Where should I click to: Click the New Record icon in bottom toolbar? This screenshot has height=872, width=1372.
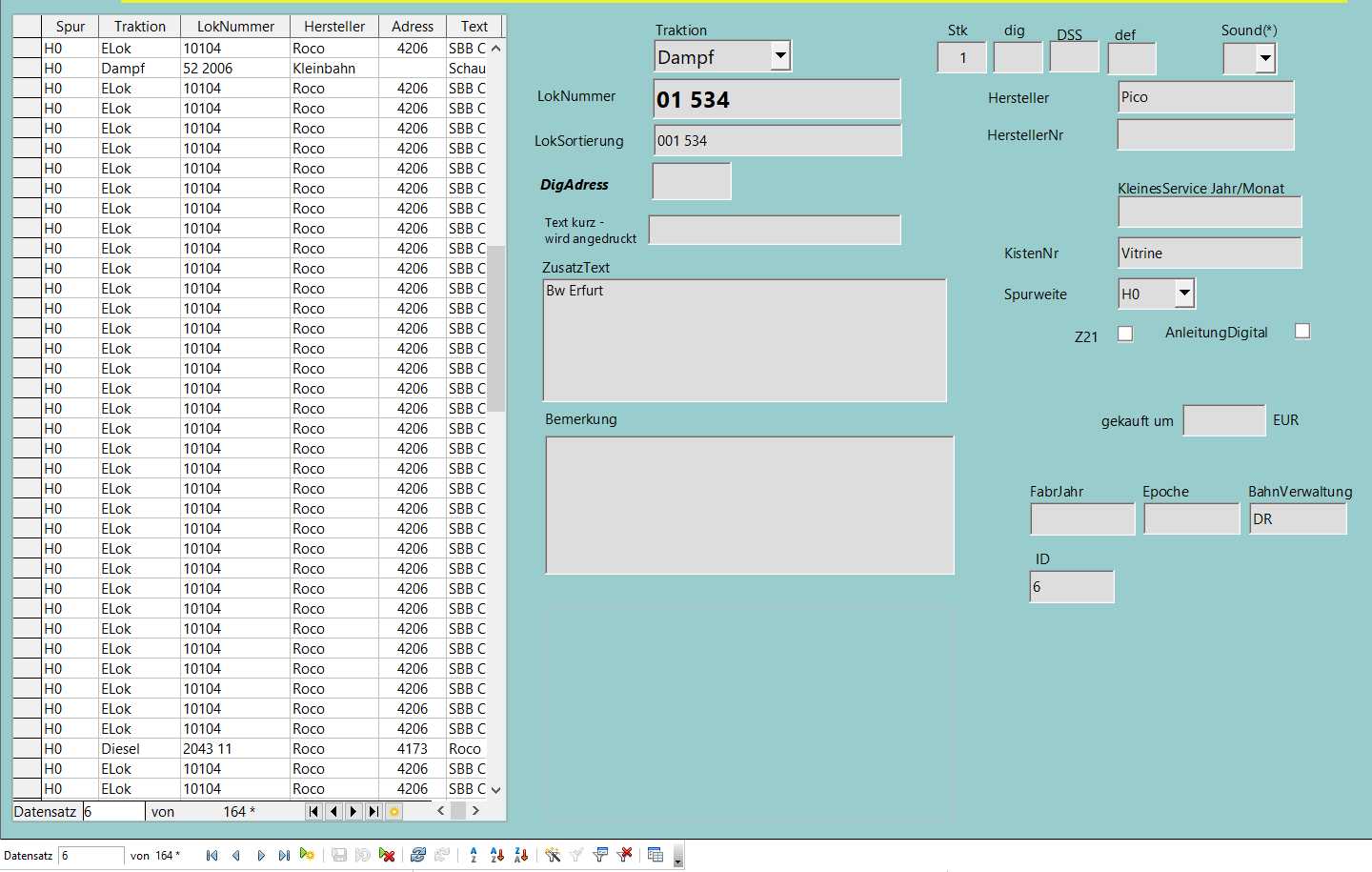point(307,855)
